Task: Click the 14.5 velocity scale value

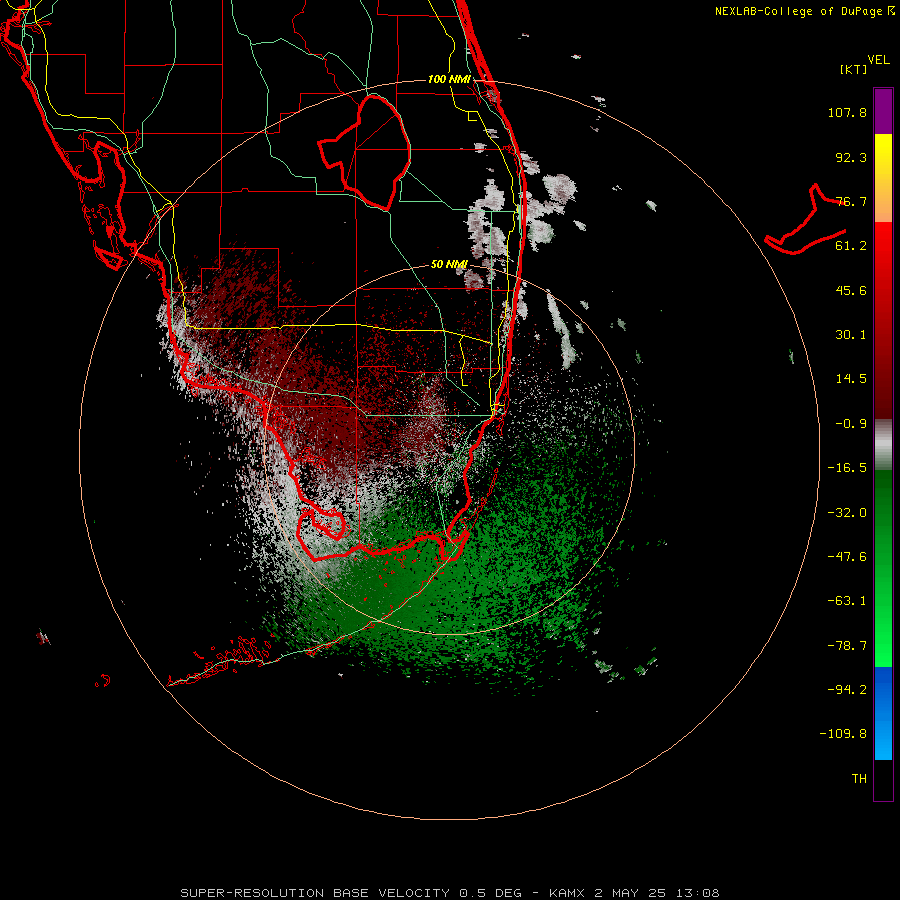Action: (851, 379)
